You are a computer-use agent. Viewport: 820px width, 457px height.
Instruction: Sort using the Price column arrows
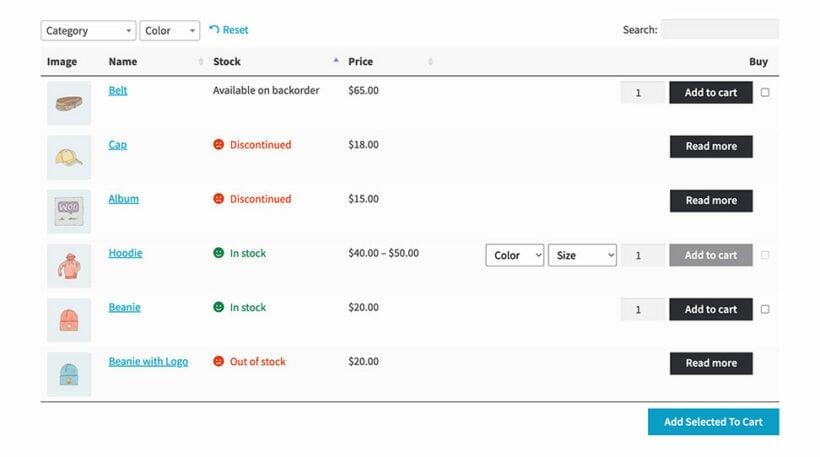pos(430,62)
